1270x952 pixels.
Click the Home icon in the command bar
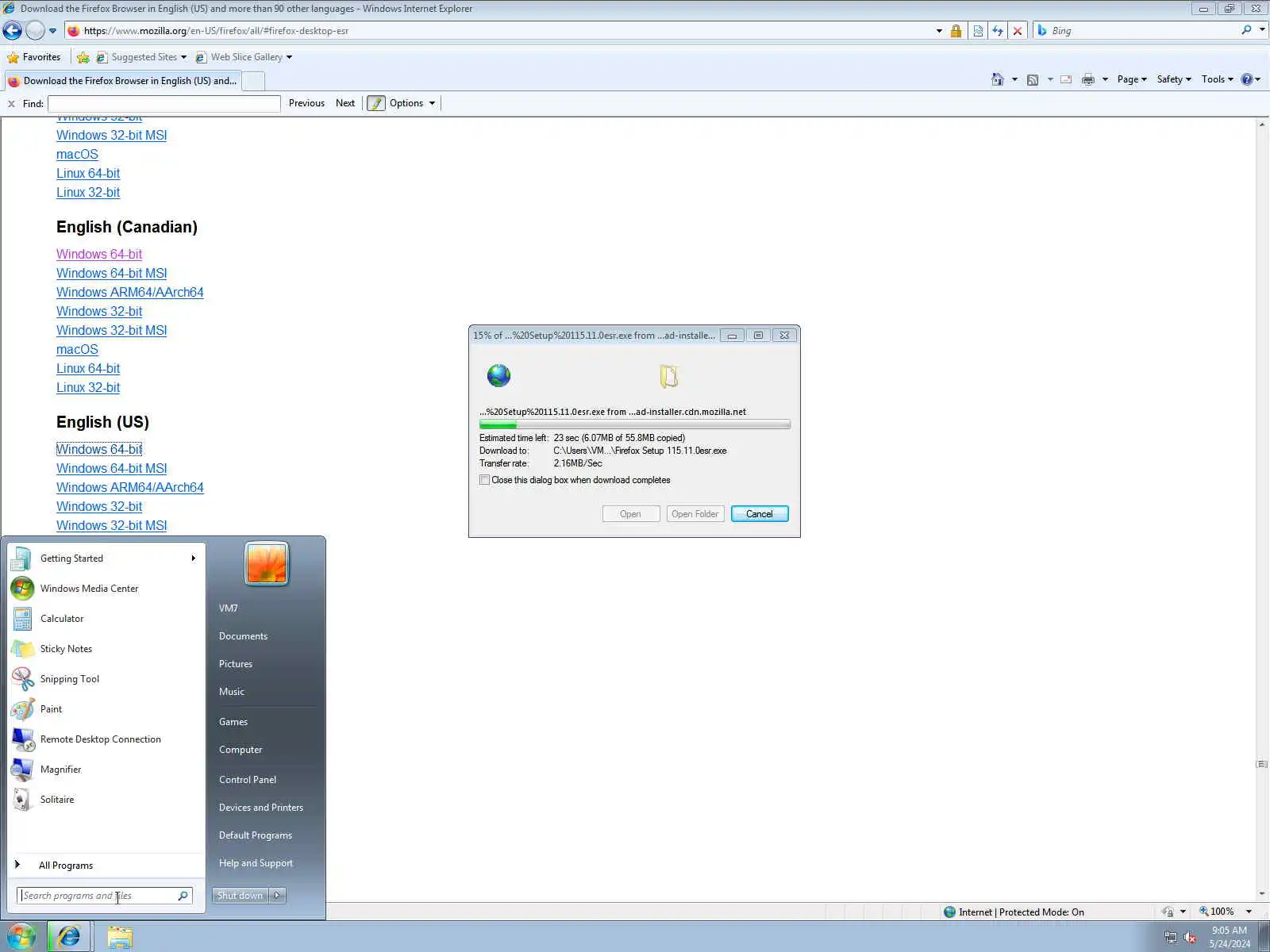click(998, 79)
